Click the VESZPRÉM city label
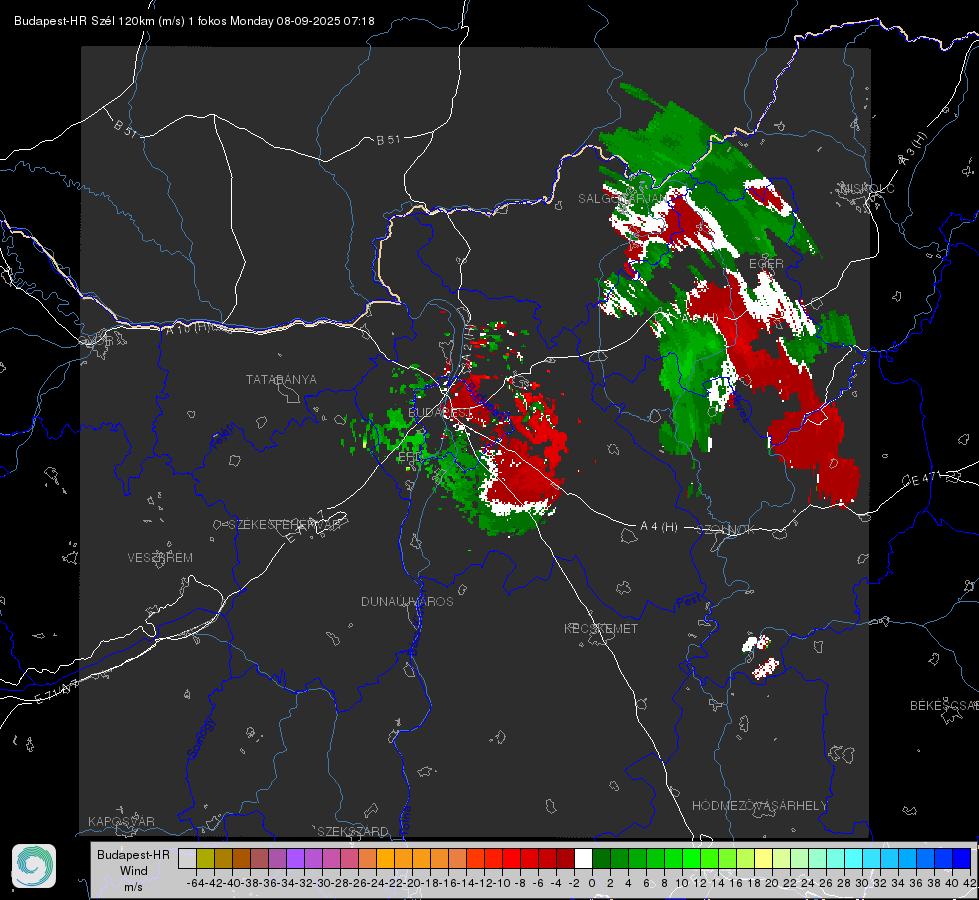Viewport: 979px width, 900px height. (160, 557)
